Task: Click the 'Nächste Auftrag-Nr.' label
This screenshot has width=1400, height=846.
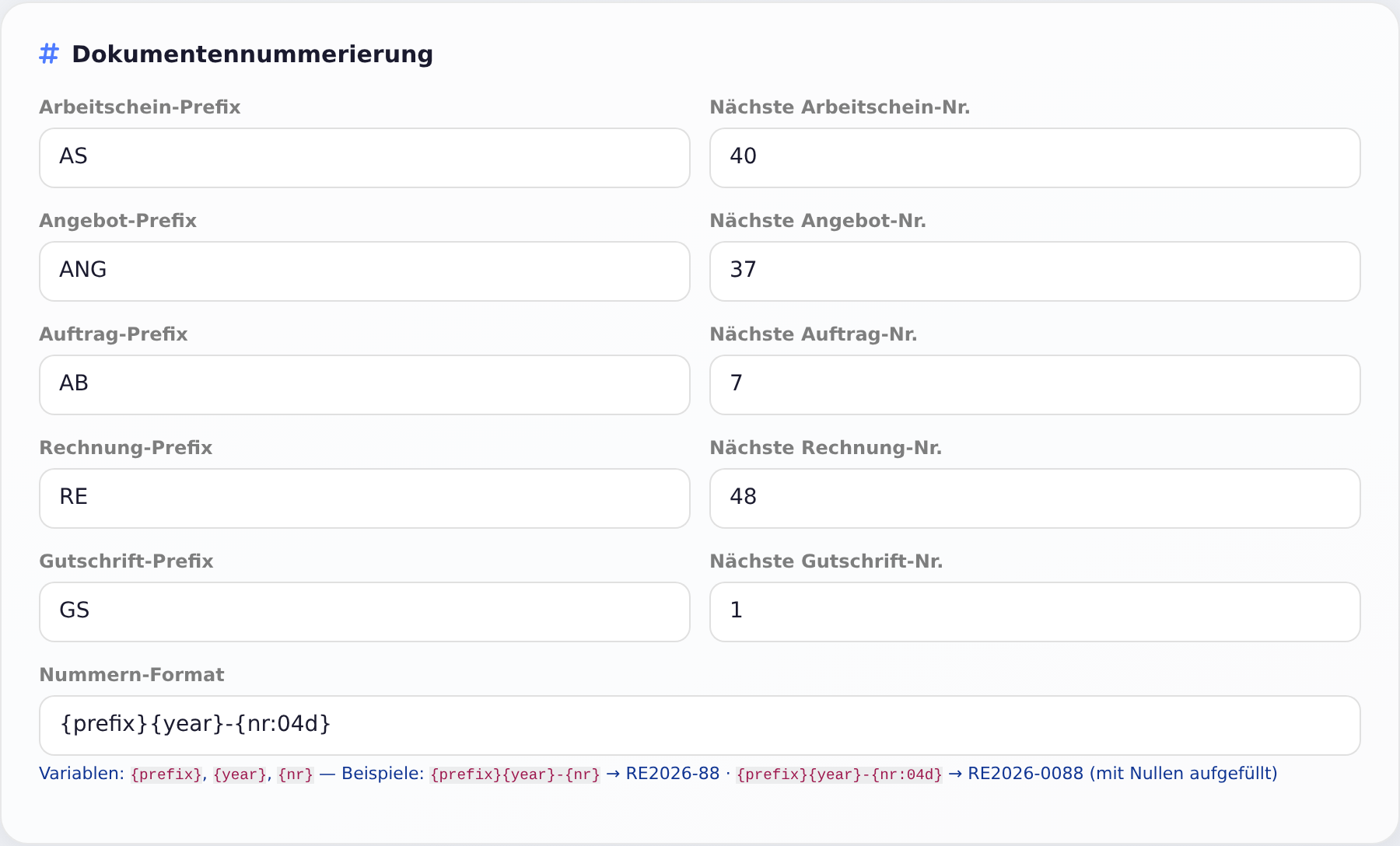Action: coord(814,334)
